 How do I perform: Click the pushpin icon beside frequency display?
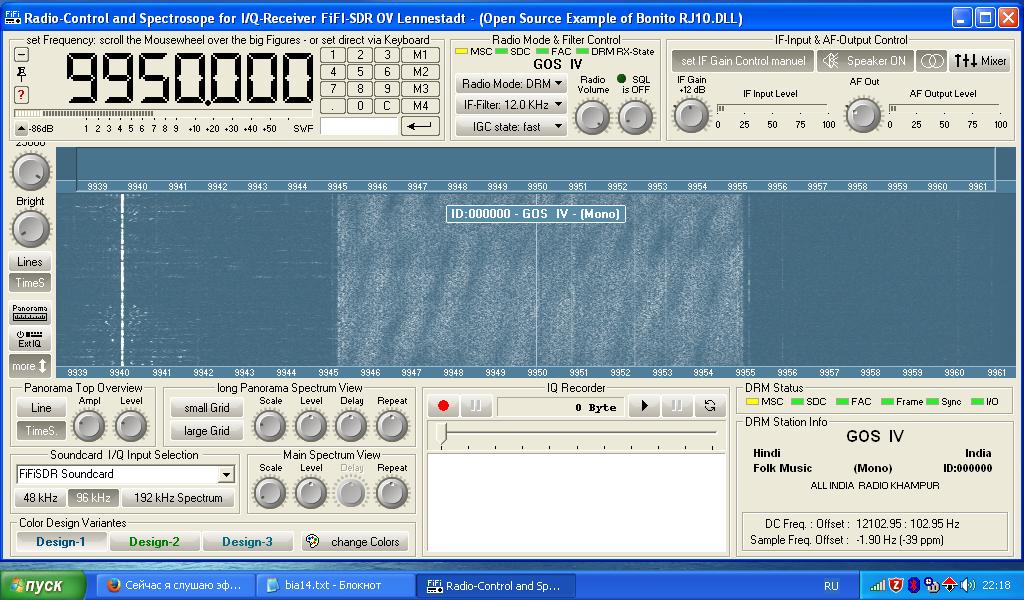[21, 73]
